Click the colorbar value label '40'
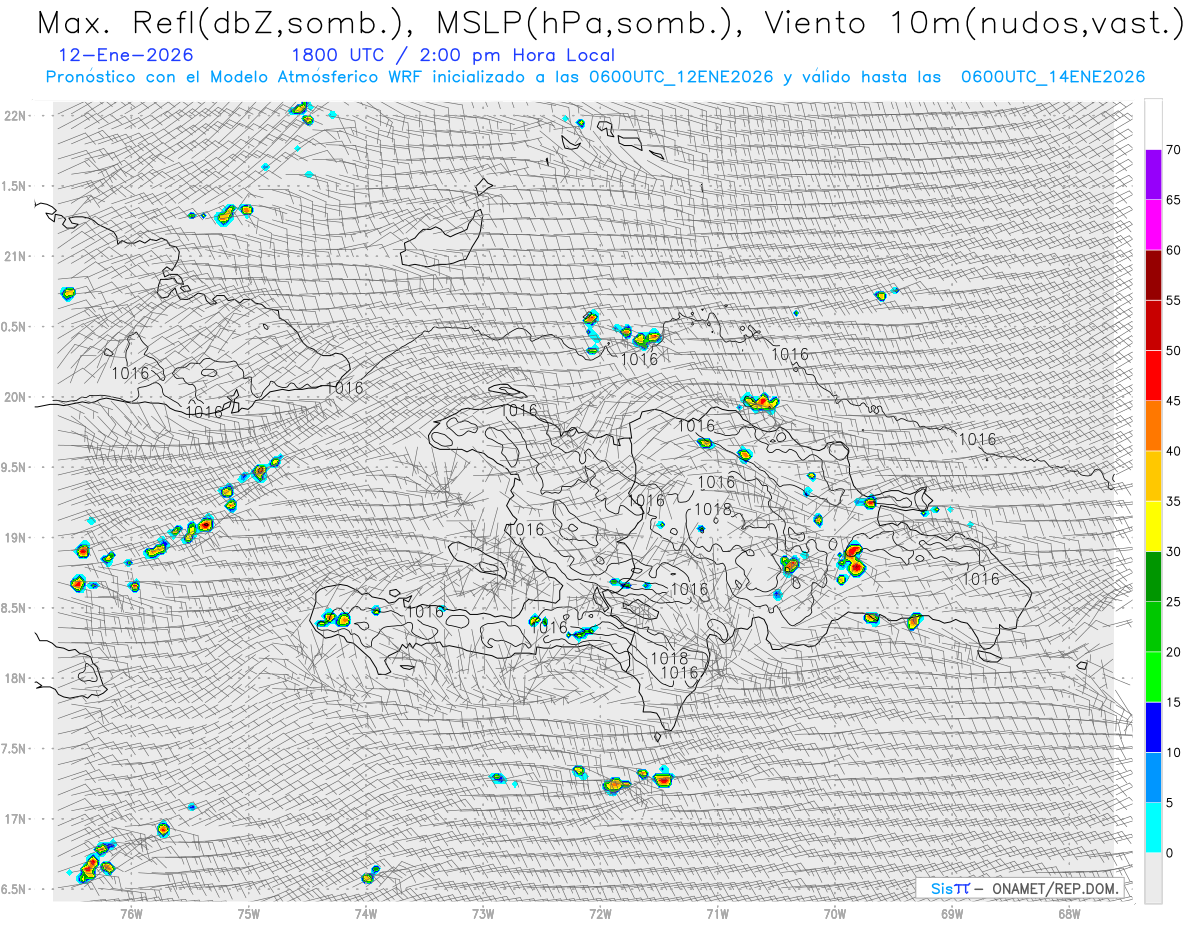 point(1173,451)
